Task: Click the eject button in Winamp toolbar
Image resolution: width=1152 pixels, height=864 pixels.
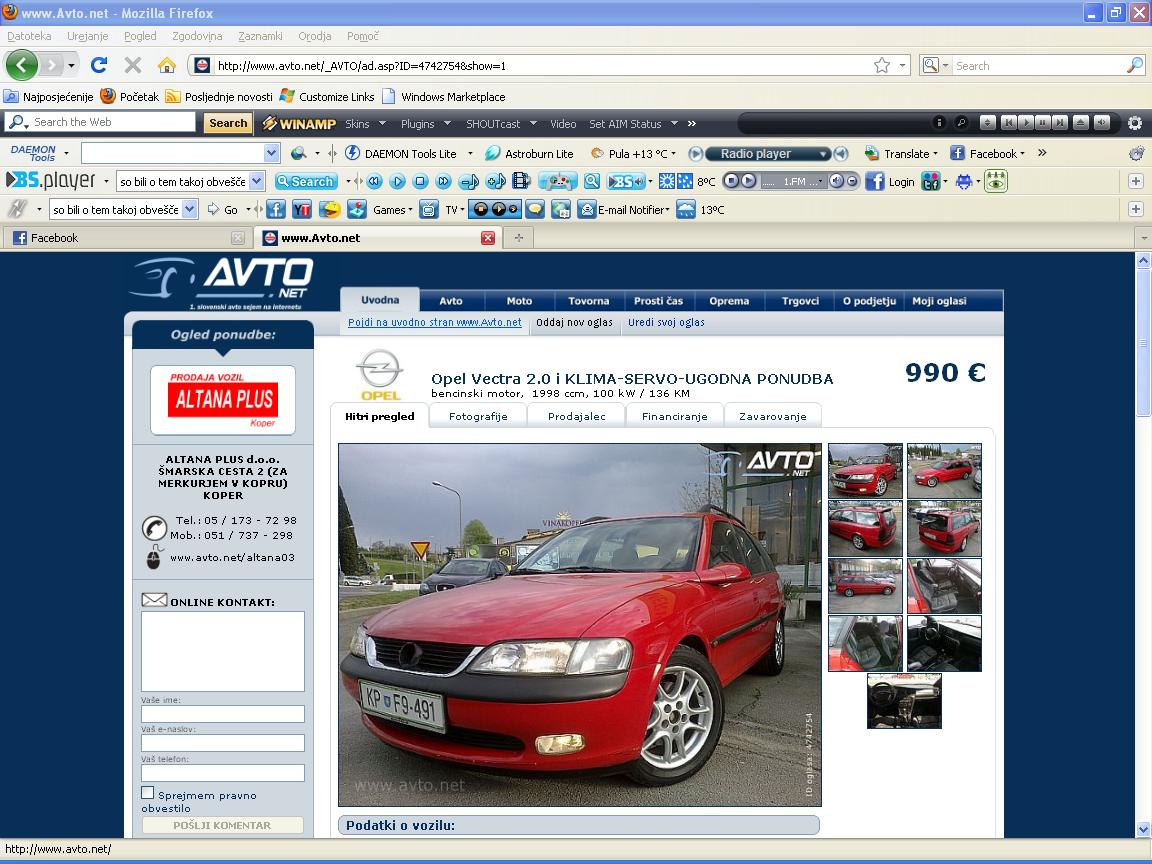Action: coord(1080,123)
